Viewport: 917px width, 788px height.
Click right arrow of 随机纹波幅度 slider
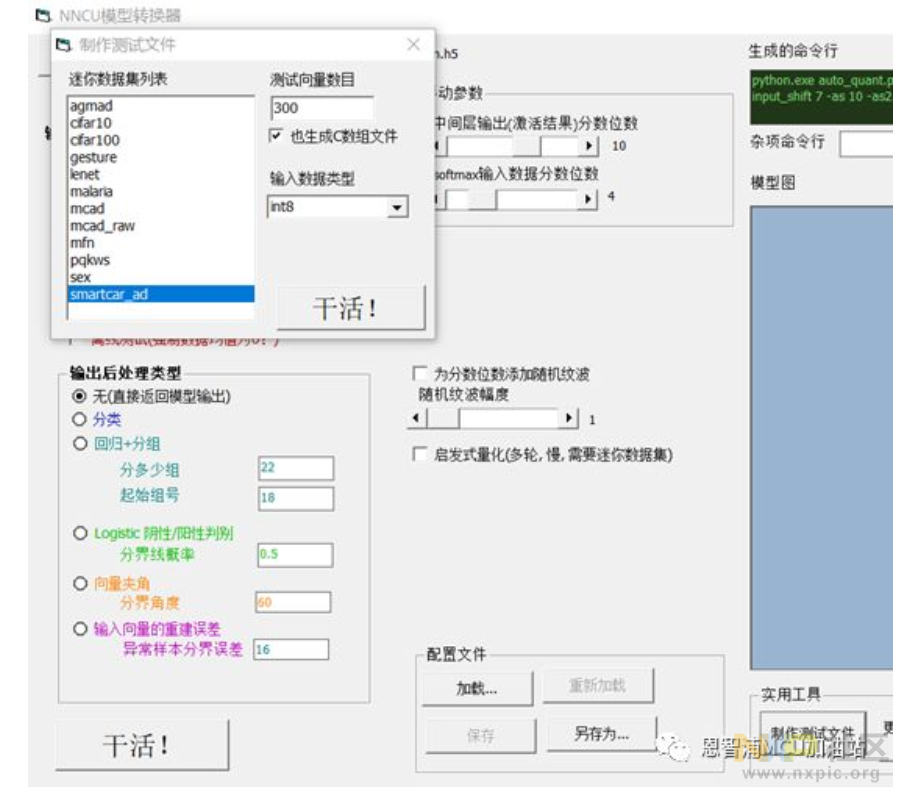click(x=570, y=419)
